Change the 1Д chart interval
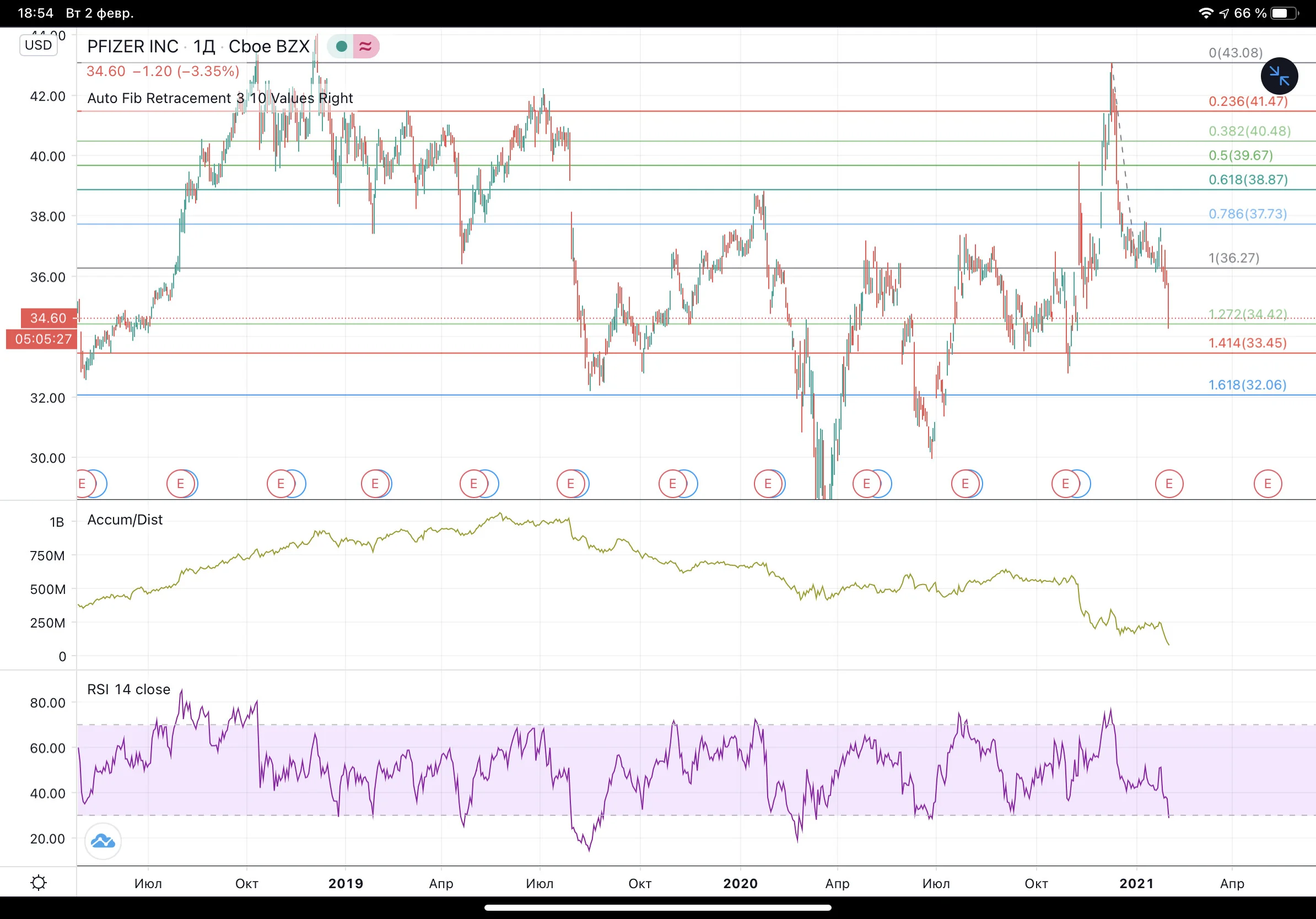 pos(204,46)
